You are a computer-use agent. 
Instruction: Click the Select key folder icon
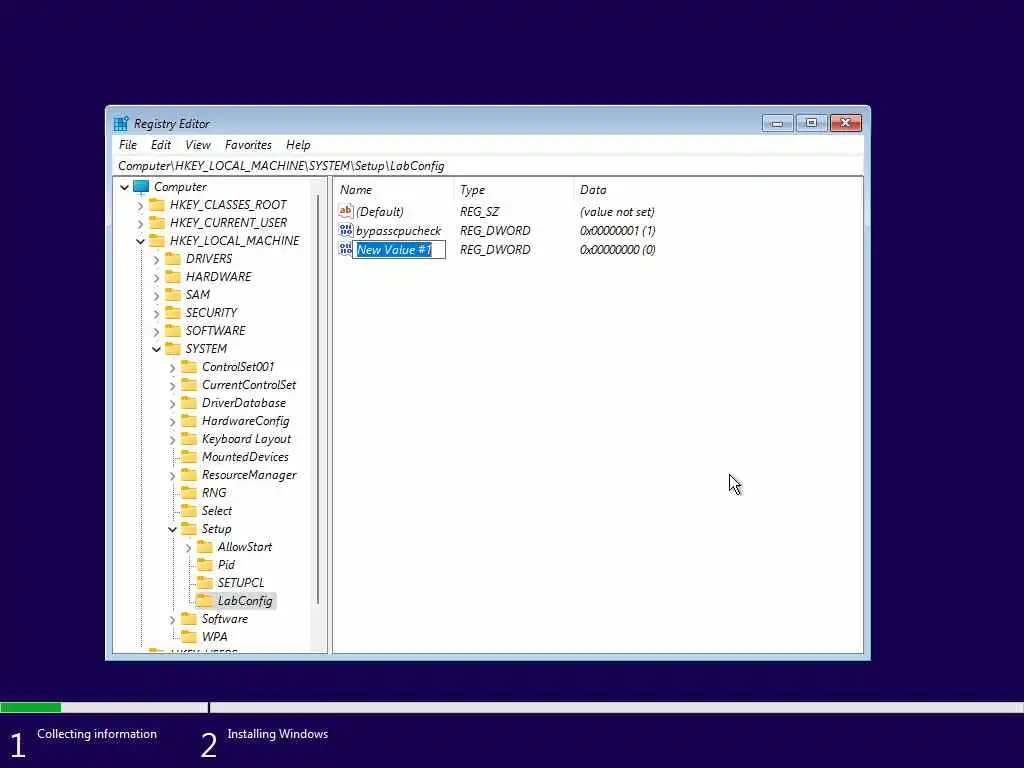click(x=189, y=511)
